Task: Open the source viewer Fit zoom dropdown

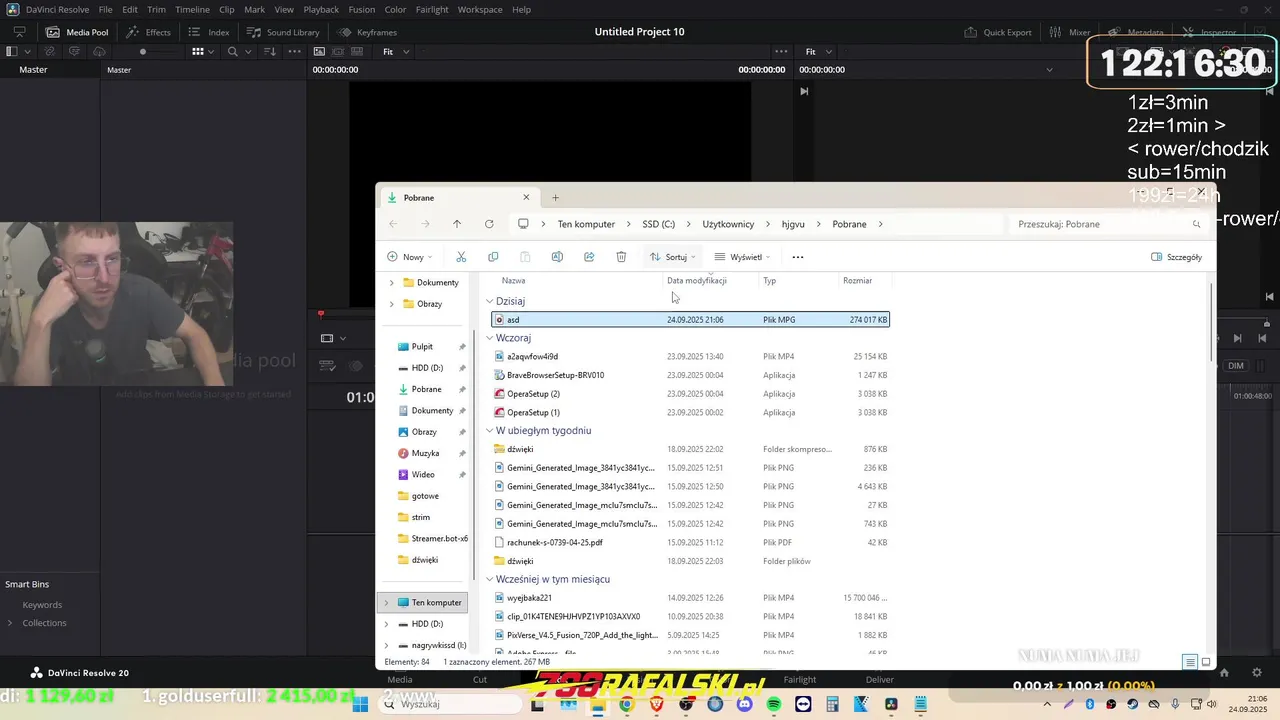Action: (x=396, y=51)
